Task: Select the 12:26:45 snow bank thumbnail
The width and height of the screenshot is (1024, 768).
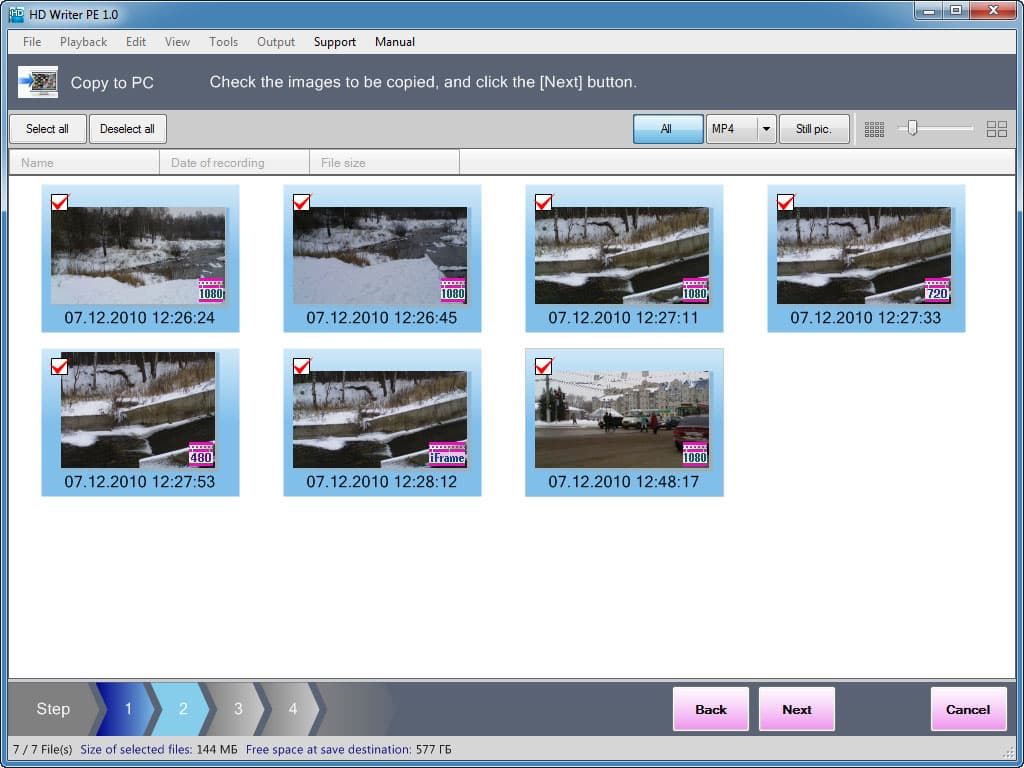Action: coord(379,255)
